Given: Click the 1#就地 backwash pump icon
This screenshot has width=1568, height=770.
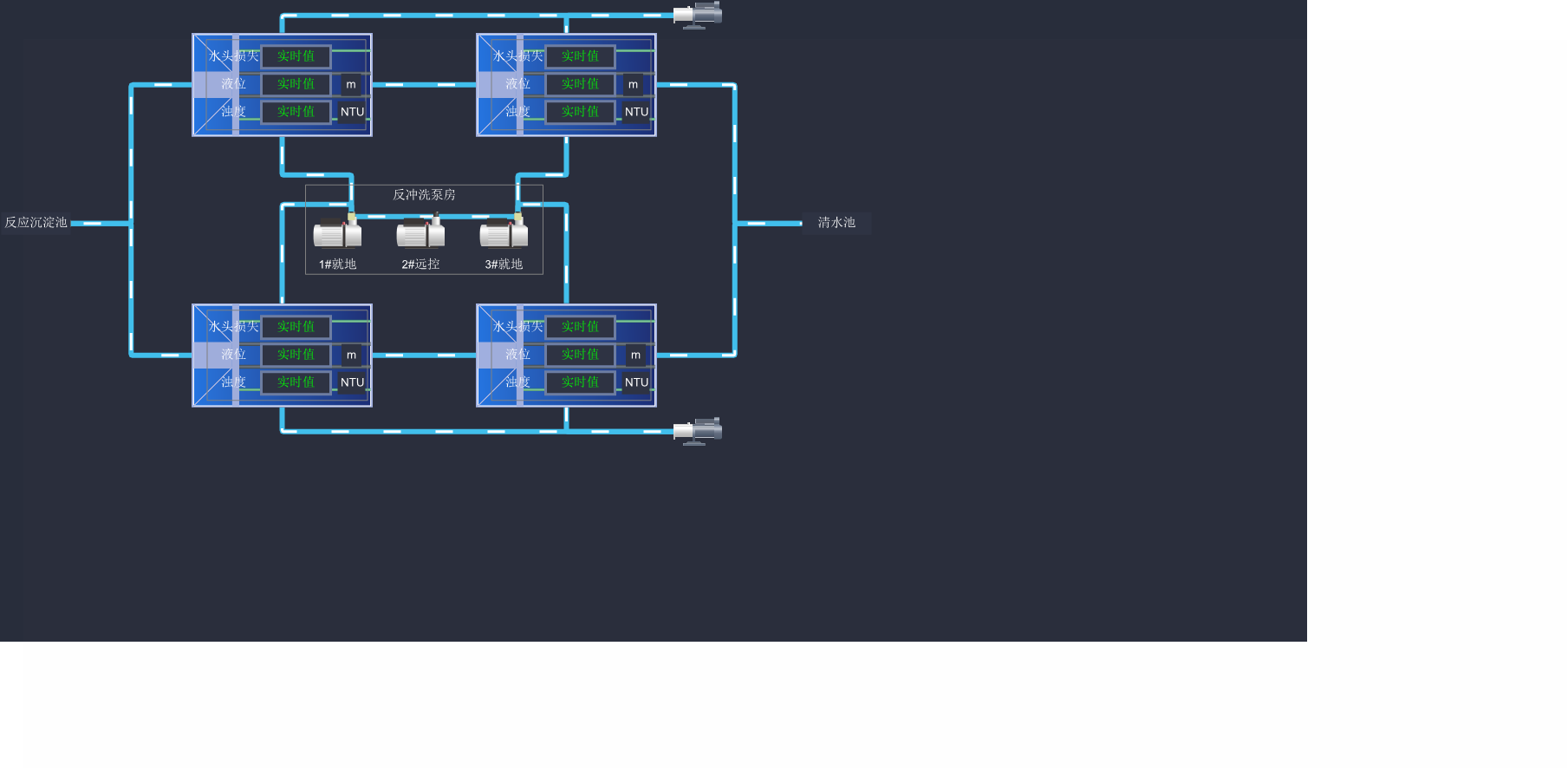Looking at the screenshot, I should (337, 233).
